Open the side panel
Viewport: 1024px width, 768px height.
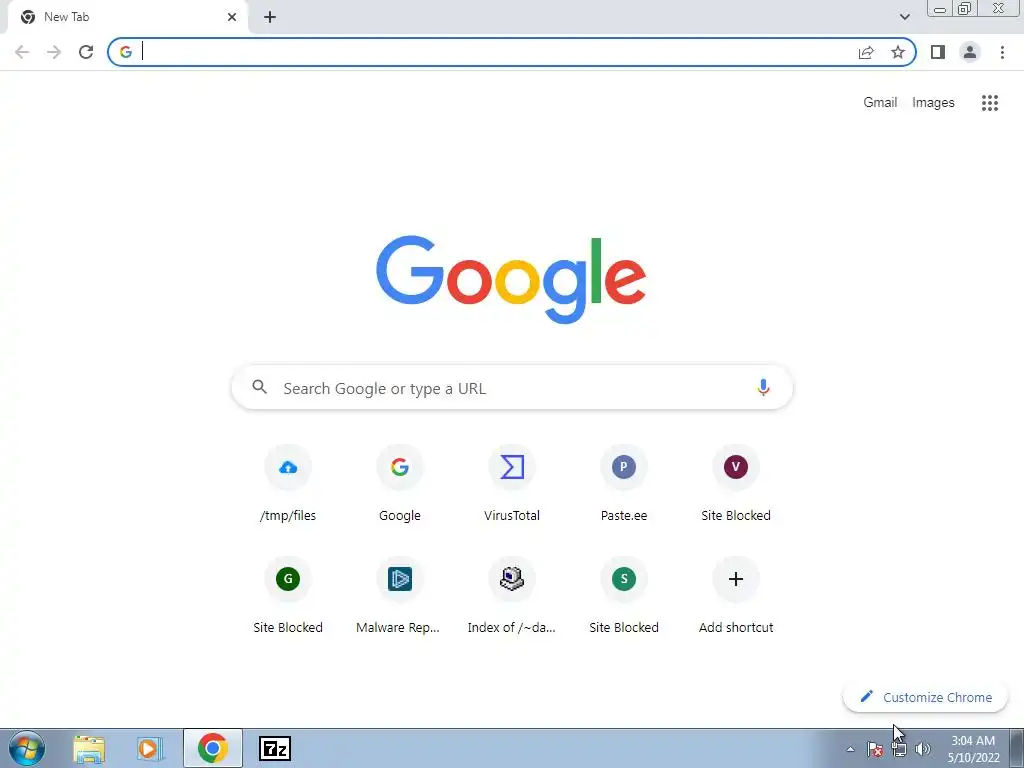tap(938, 52)
